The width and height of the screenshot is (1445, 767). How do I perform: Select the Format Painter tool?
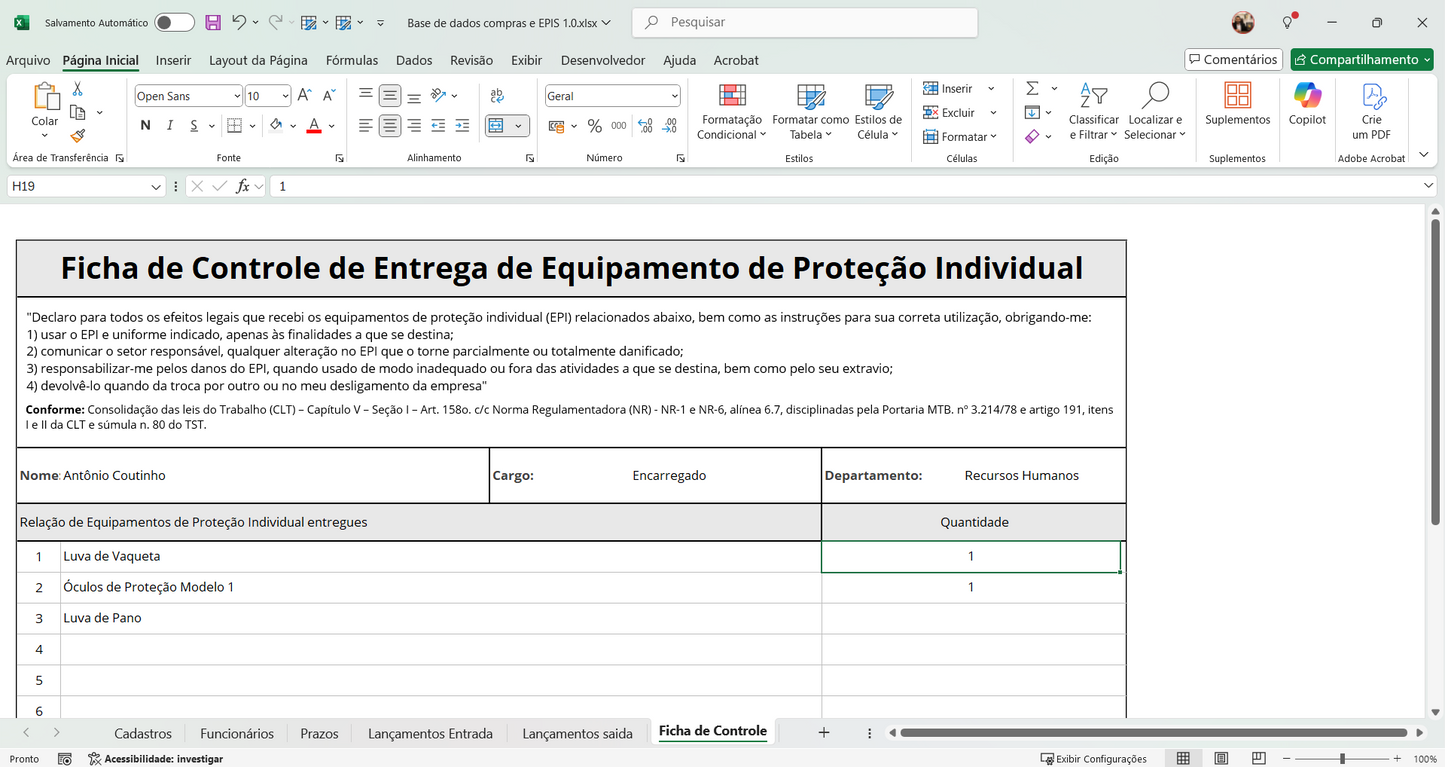coord(76,136)
